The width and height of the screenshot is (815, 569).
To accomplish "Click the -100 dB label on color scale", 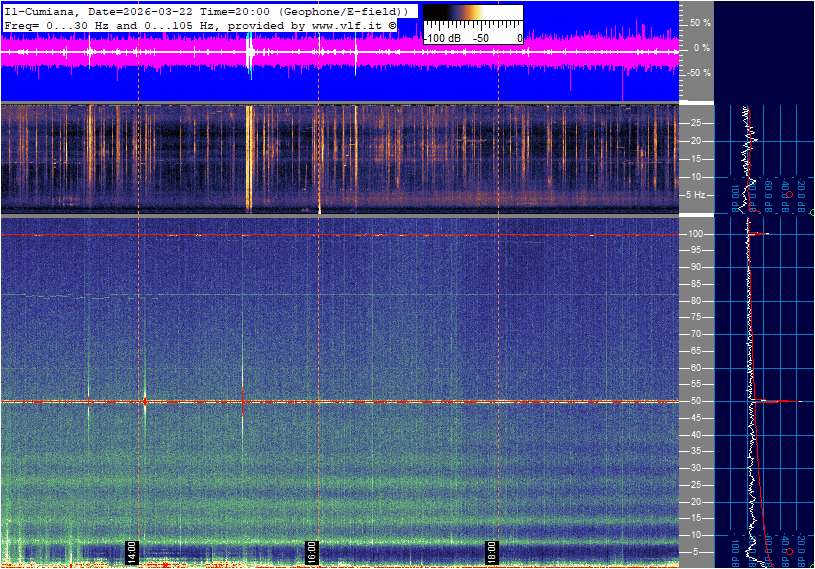I will click(x=442, y=38).
